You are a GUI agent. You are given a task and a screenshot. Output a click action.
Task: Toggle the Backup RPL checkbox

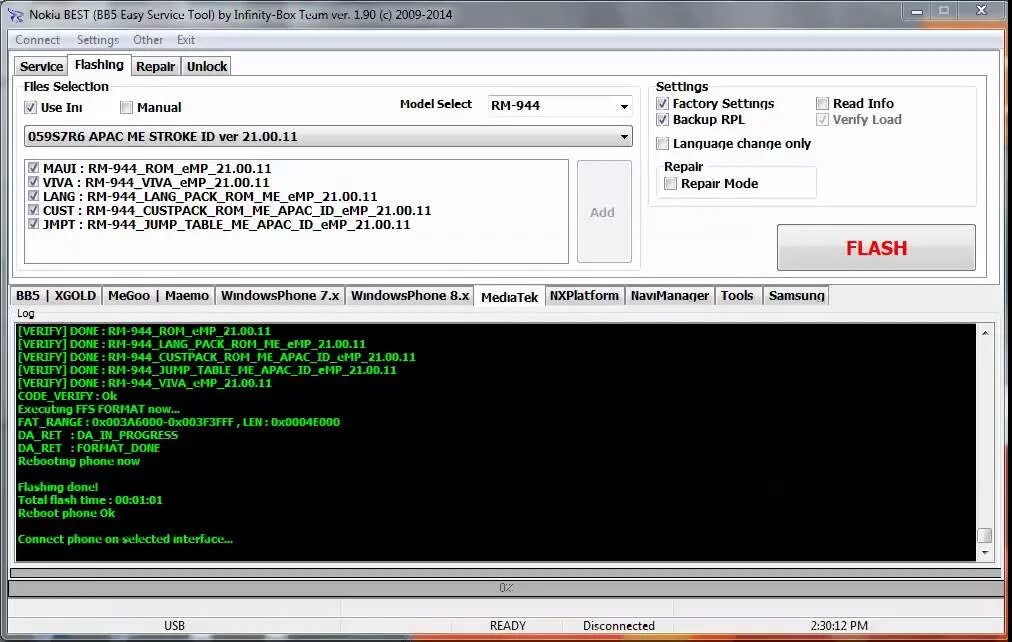point(662,119)
